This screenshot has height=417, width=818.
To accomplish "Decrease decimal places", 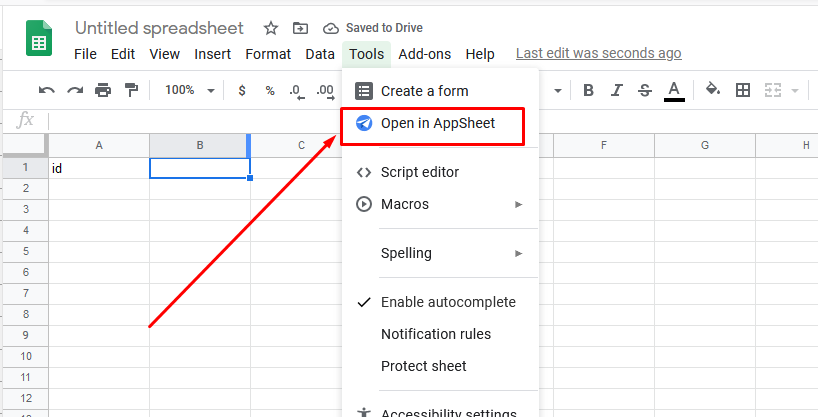I will click(x=296, y=91).
